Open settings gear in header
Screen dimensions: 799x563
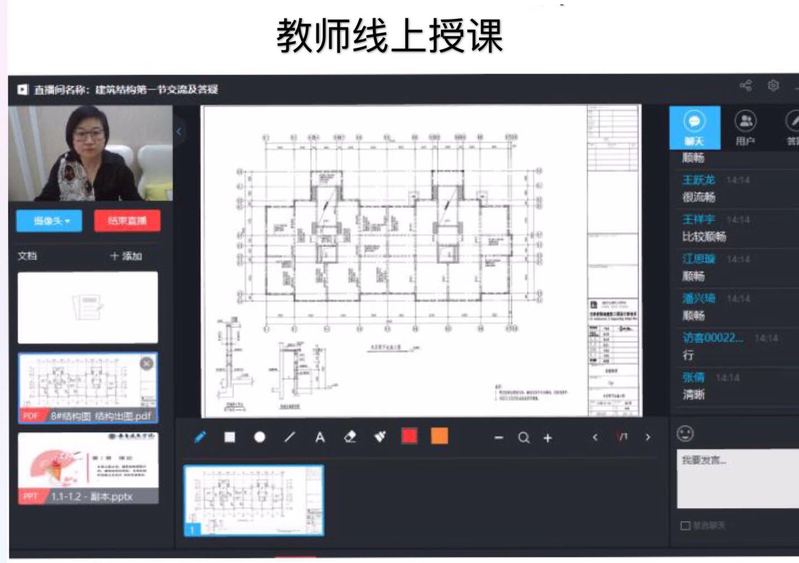click(773, 86)
